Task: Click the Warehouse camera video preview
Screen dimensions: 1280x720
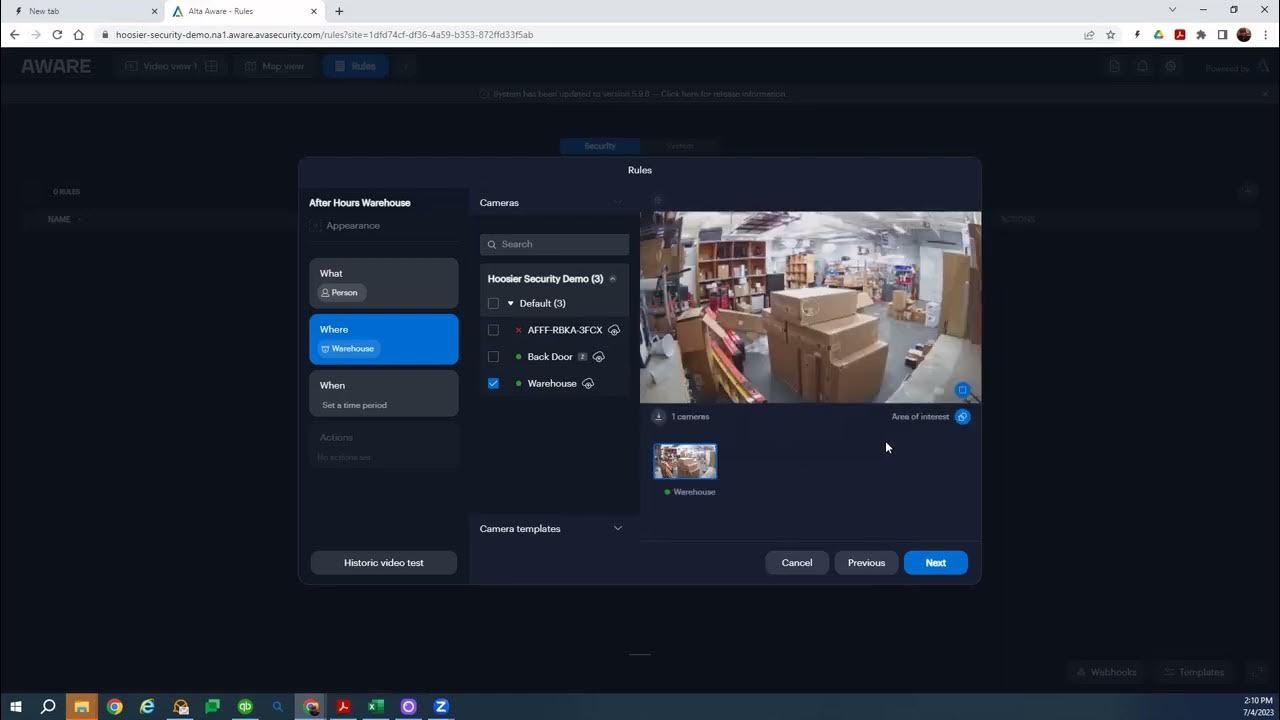Action: pyautogui.click(x=810, y=307)
